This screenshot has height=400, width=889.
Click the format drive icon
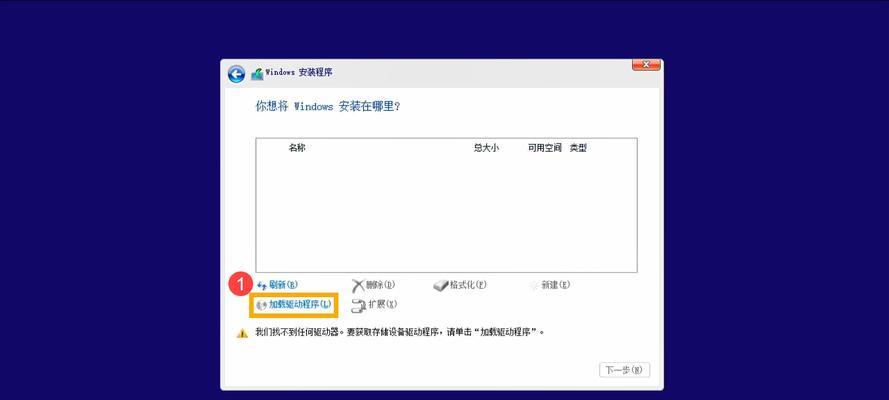pos(441,286)
